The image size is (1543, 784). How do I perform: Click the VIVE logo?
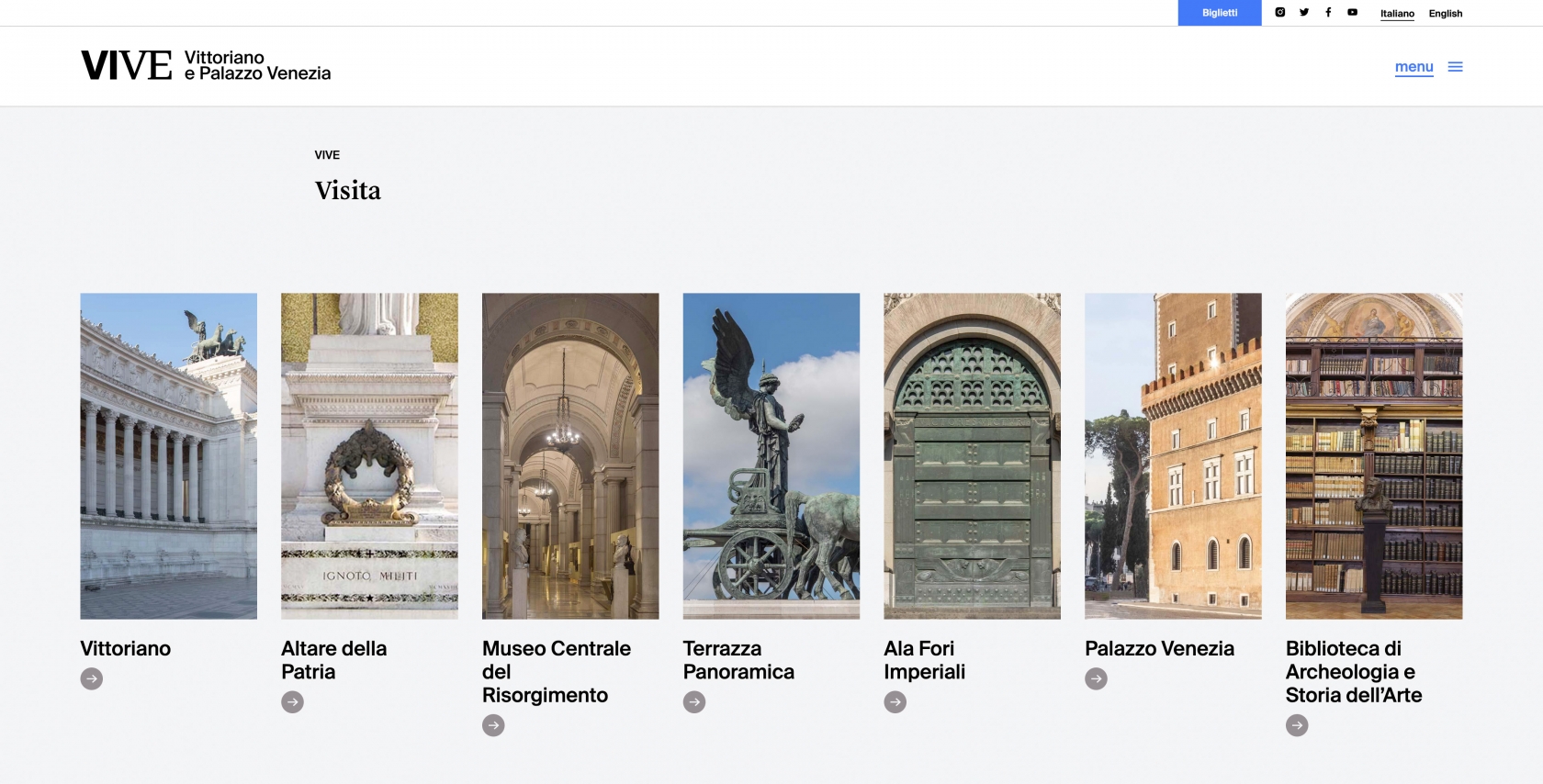pos(127,65)
